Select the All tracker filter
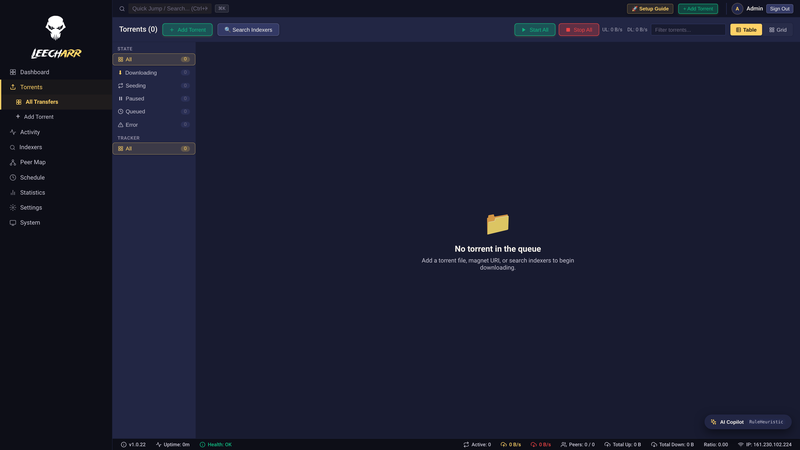 tap(154, 148)
